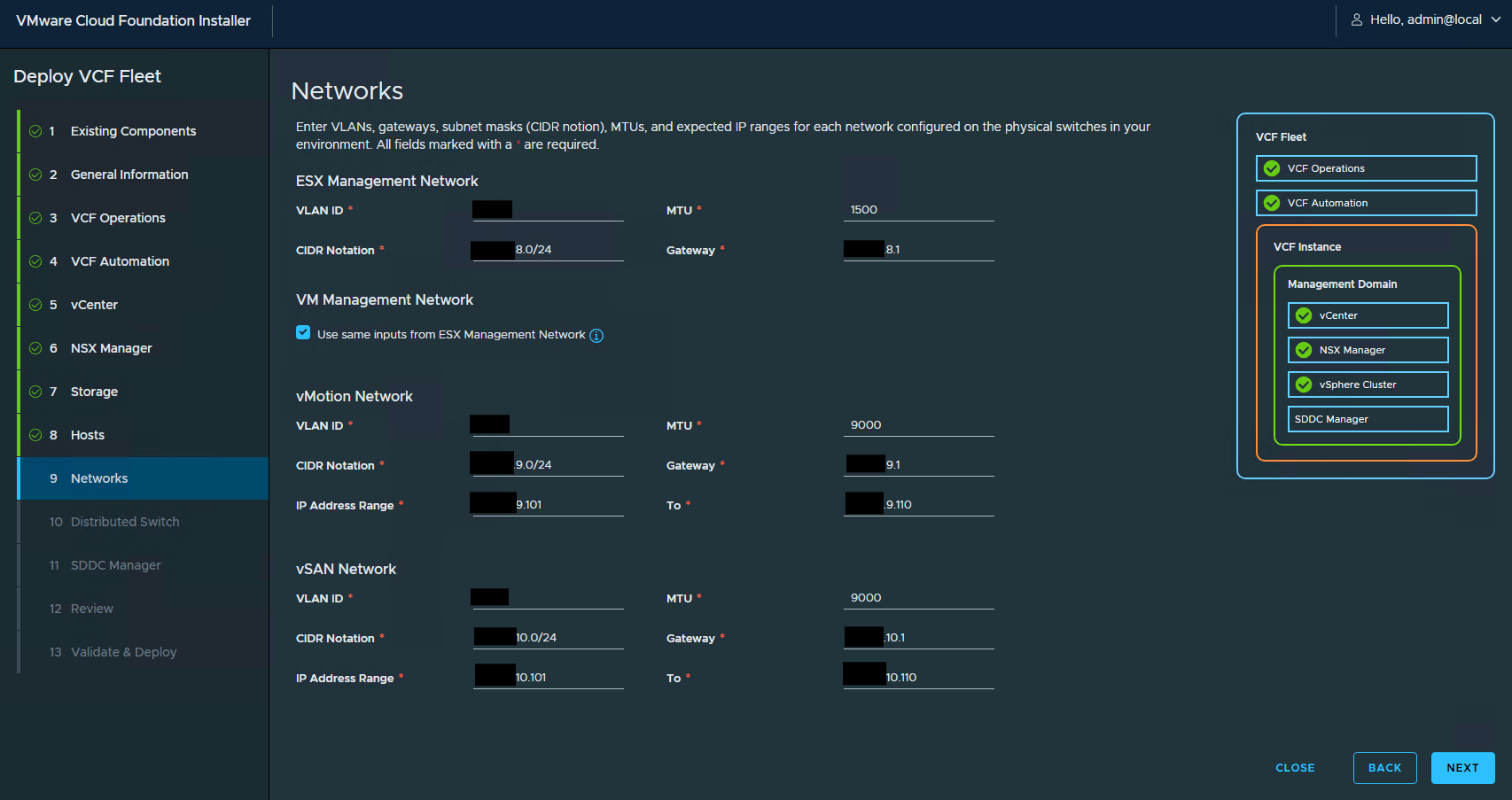Open step 8 Hosts

(x=143, y=435)
